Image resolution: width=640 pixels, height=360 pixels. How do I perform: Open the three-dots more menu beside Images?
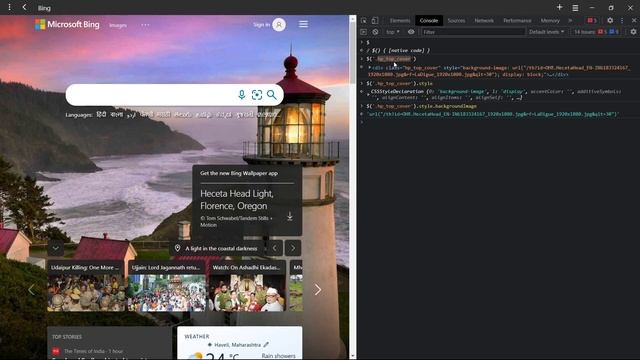[145, 25]
